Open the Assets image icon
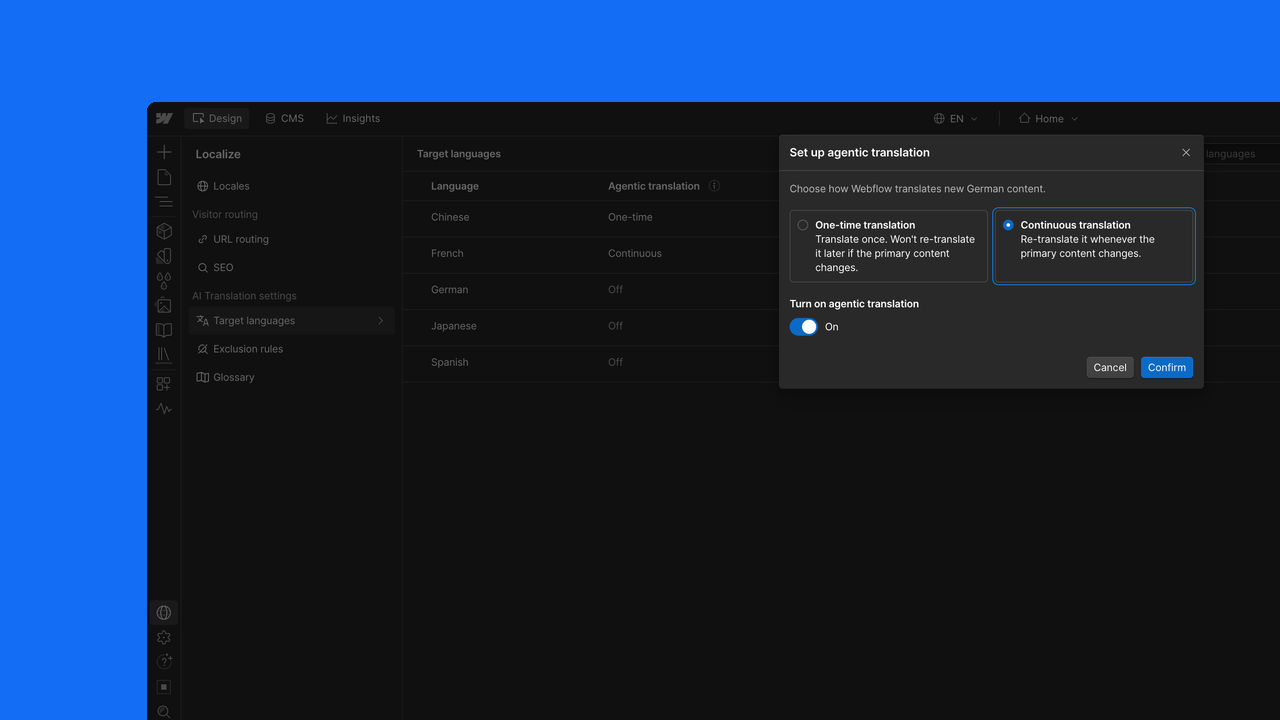 tap(164, 305)
